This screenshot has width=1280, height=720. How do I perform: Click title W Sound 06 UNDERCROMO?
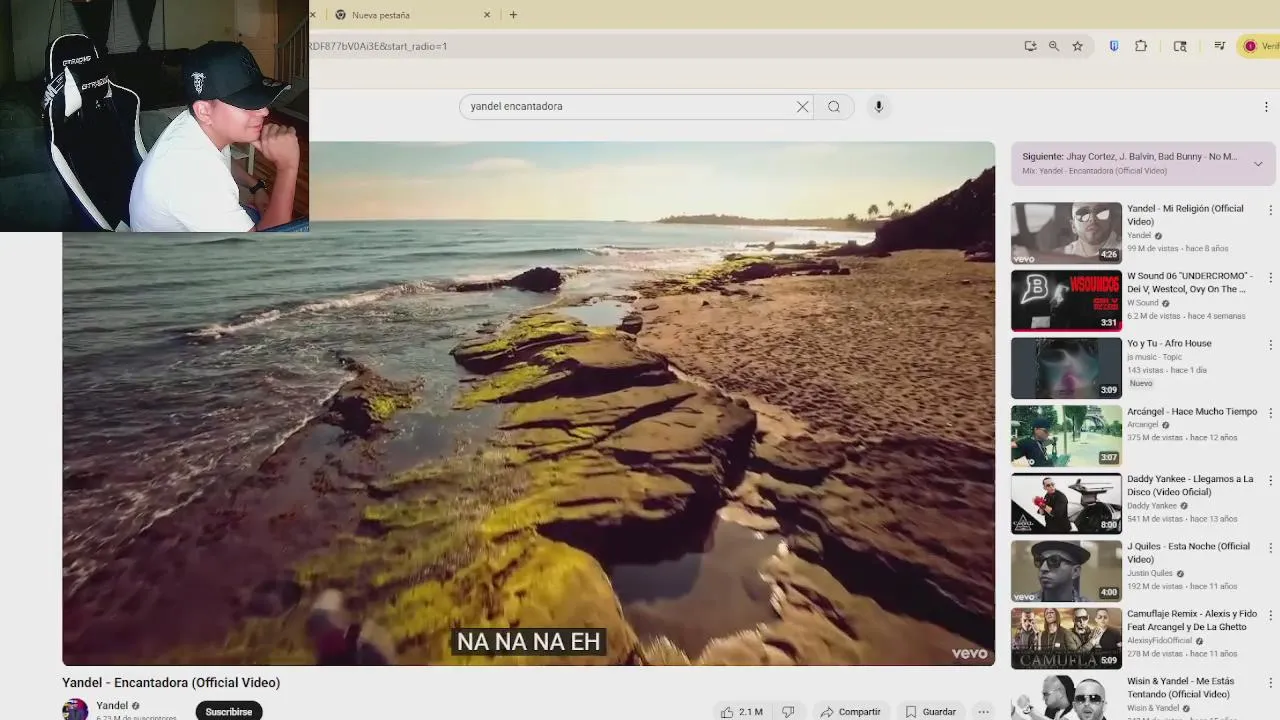1190,282
